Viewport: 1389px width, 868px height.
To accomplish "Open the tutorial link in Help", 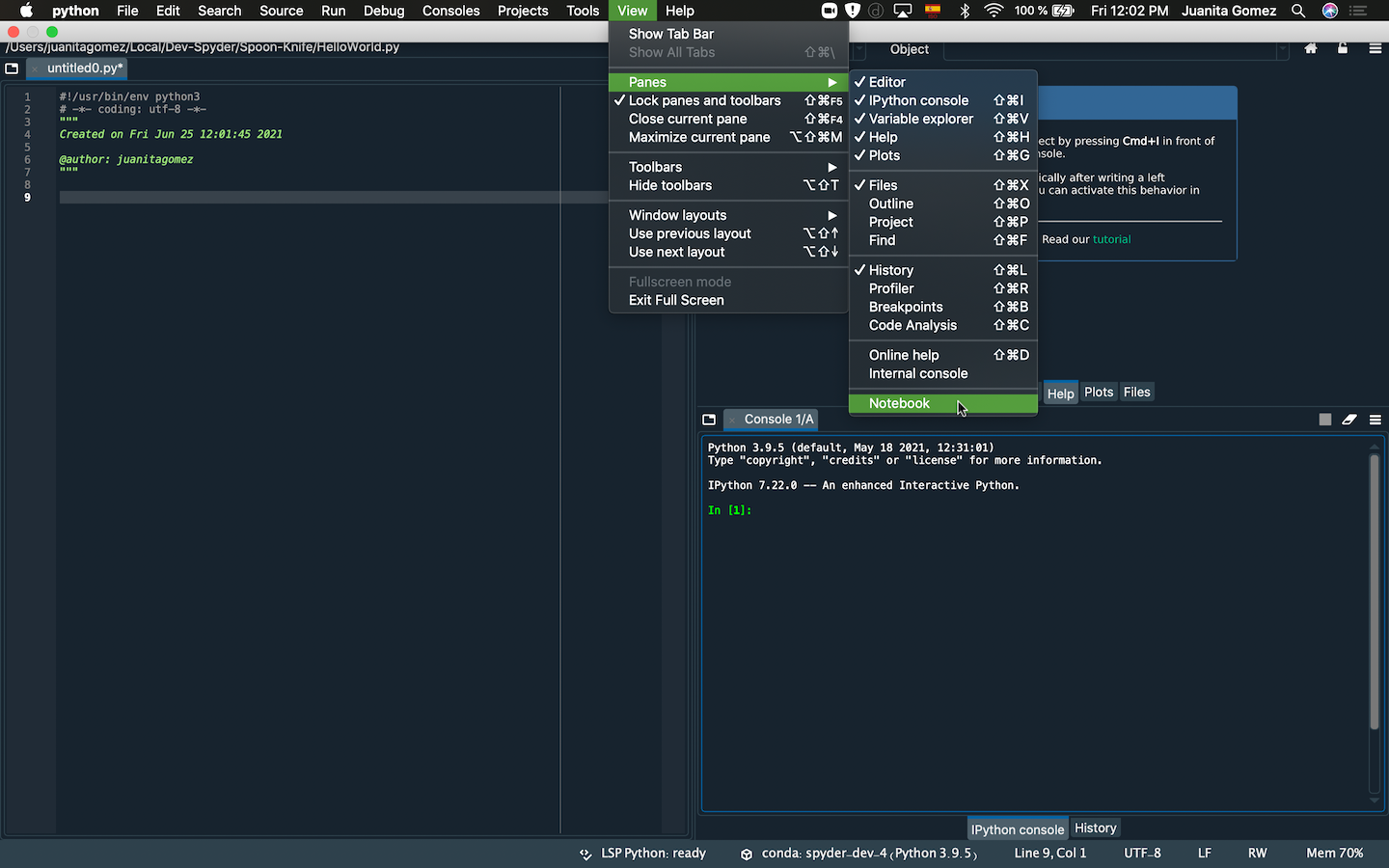I will pos(1111,239).
